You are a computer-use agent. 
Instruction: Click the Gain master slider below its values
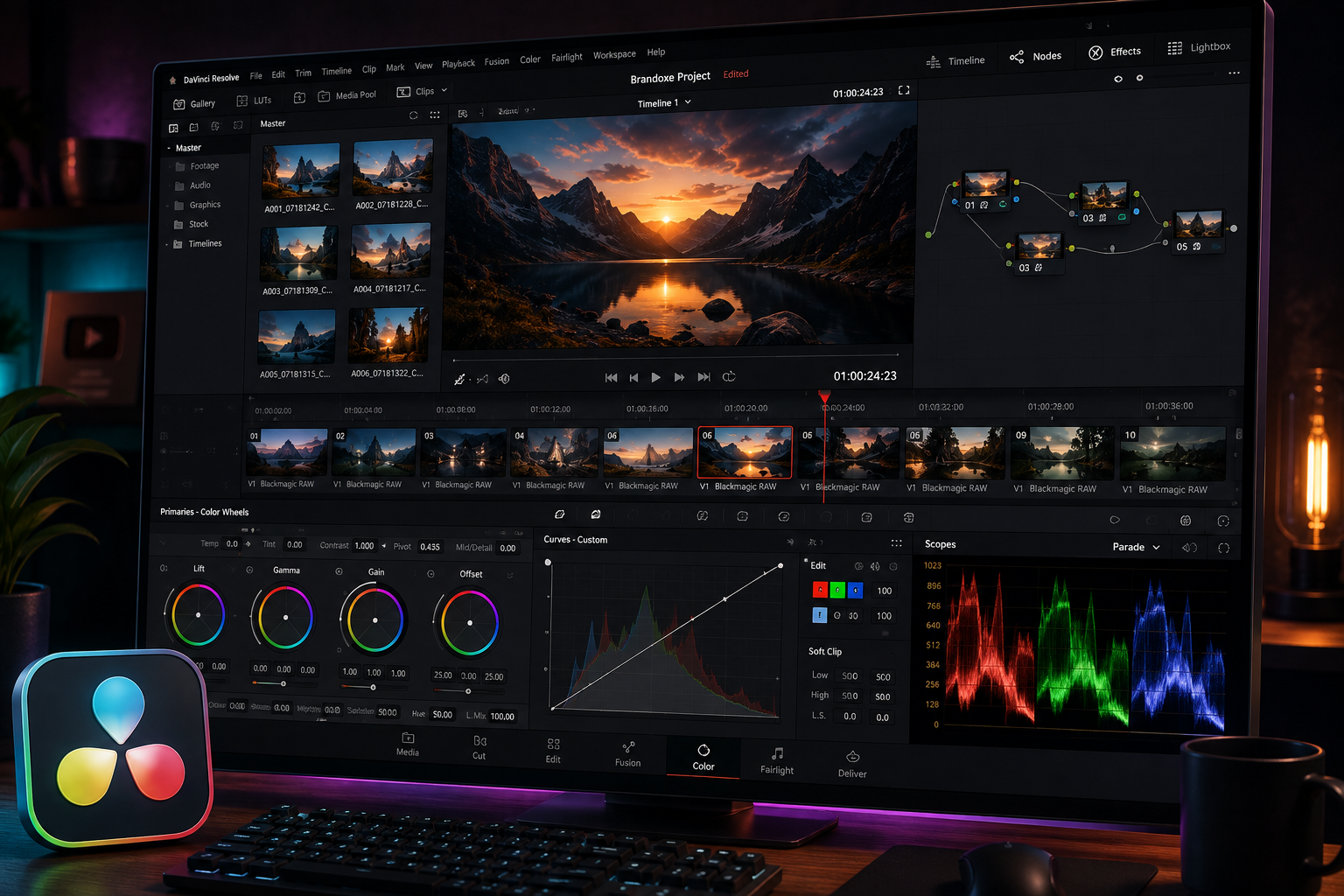(x=374, y=688)
